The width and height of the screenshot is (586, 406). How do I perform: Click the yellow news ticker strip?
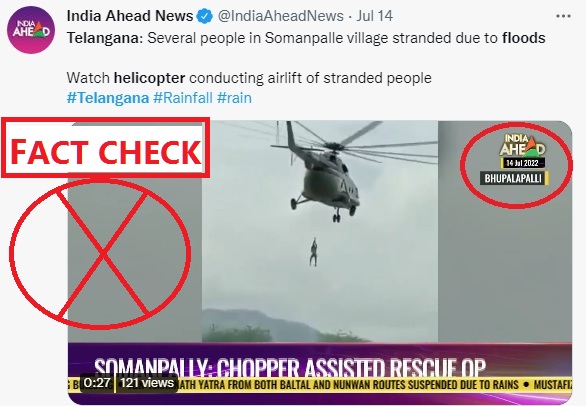[320, 385]
